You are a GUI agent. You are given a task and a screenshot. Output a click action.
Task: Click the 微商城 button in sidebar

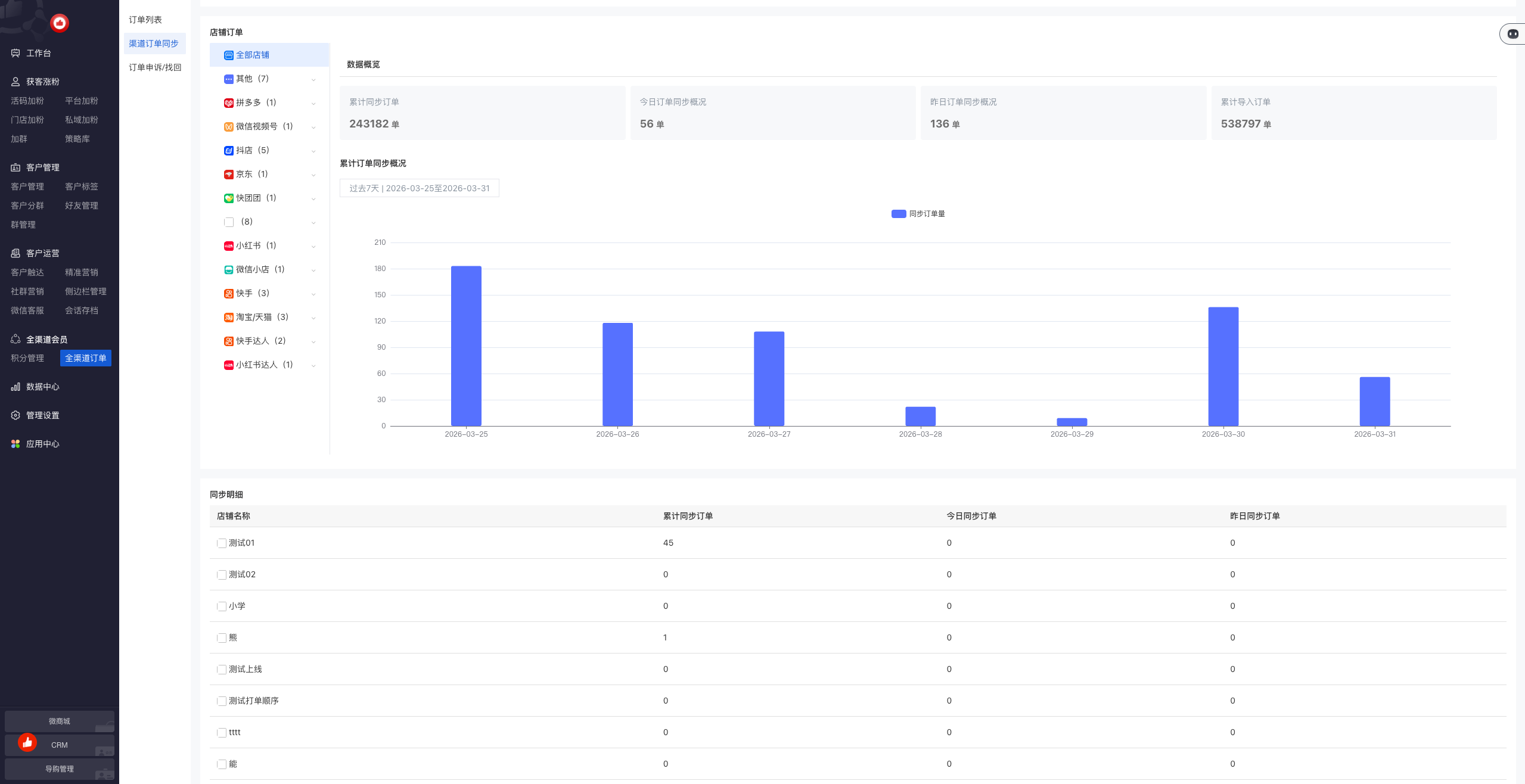(x=59, y=721)
